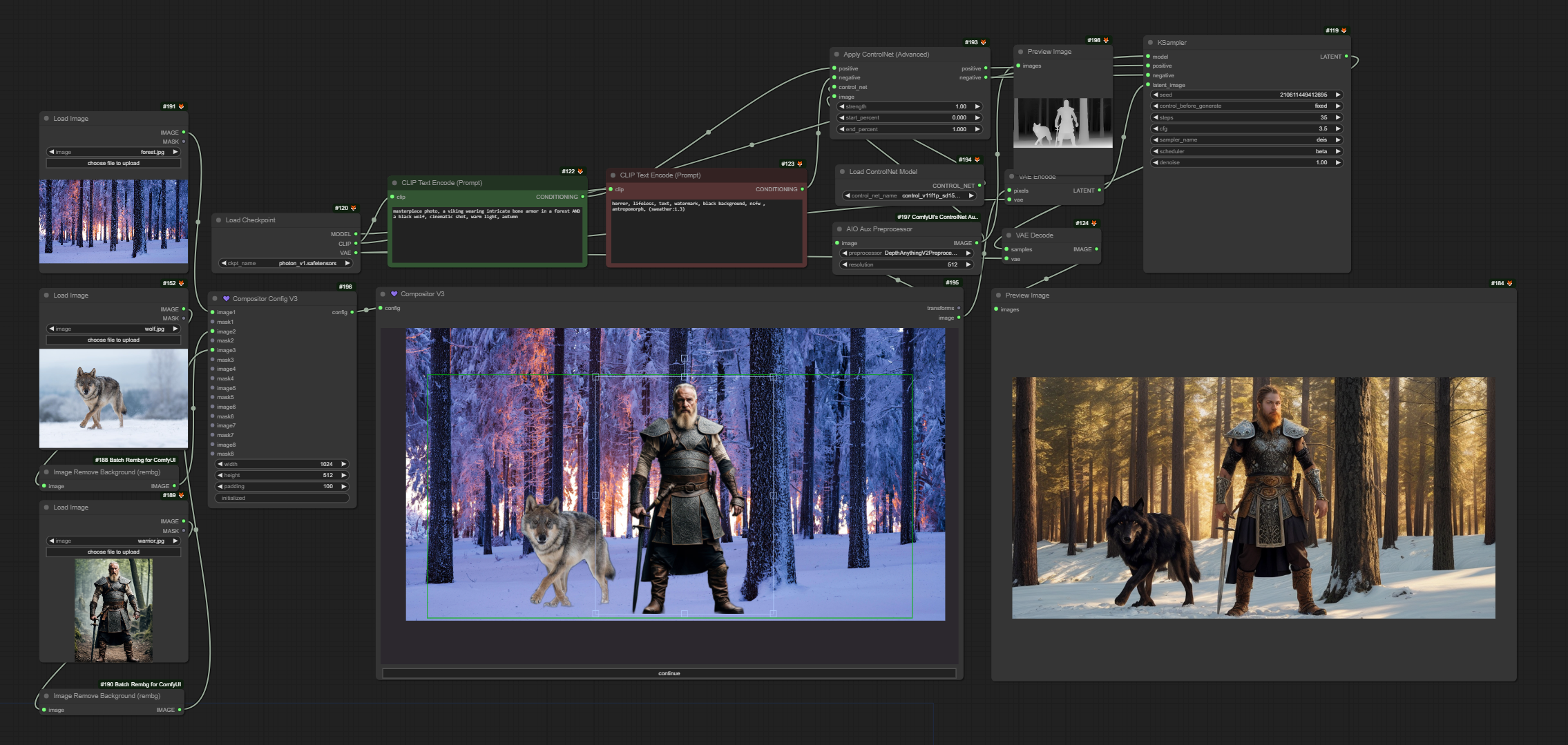Open the scheduler dropdown set to beta
Image resolution: width=1568 pixels, height=745 pixels.
pos(1247,151)
